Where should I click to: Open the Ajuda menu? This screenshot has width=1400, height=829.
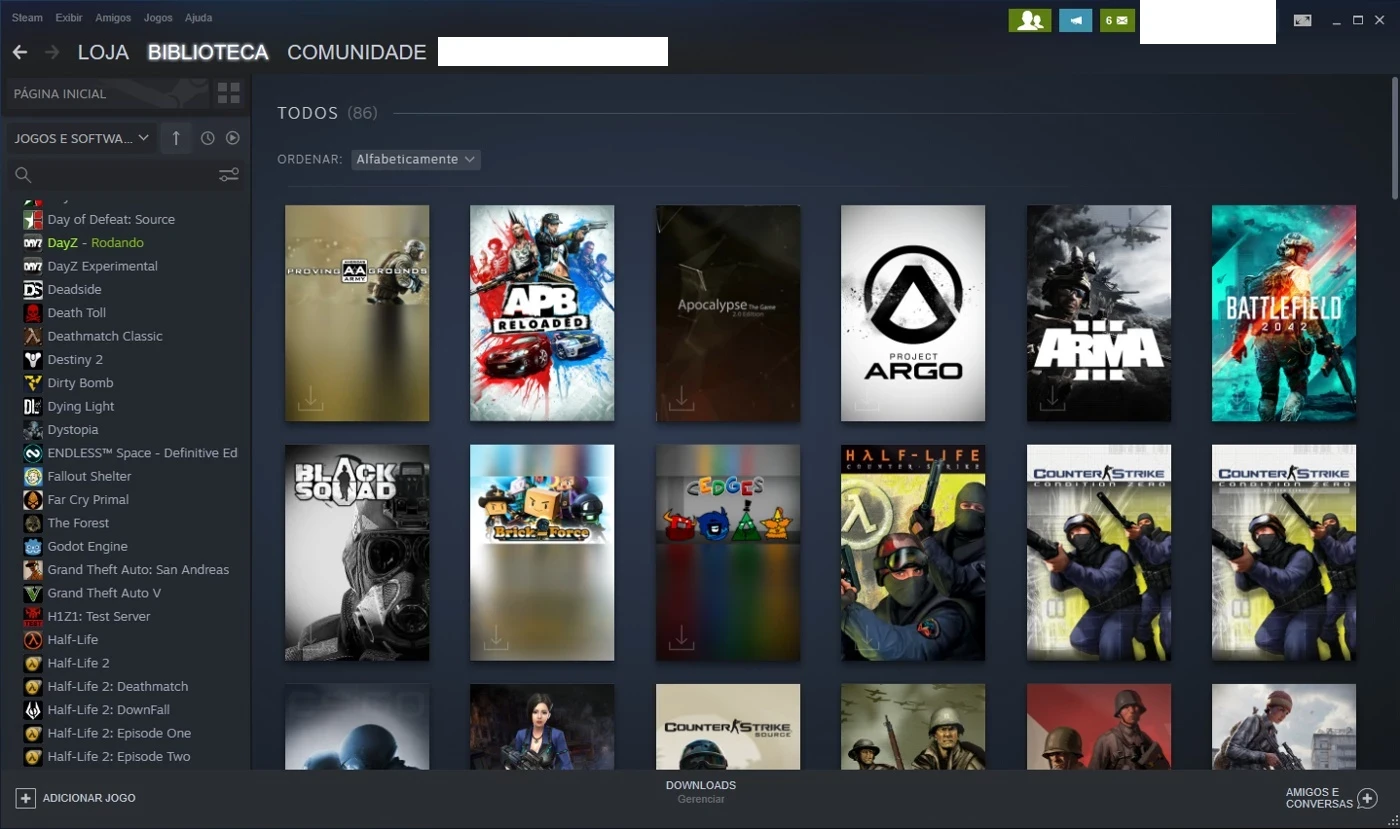click(x=198, y=18)
